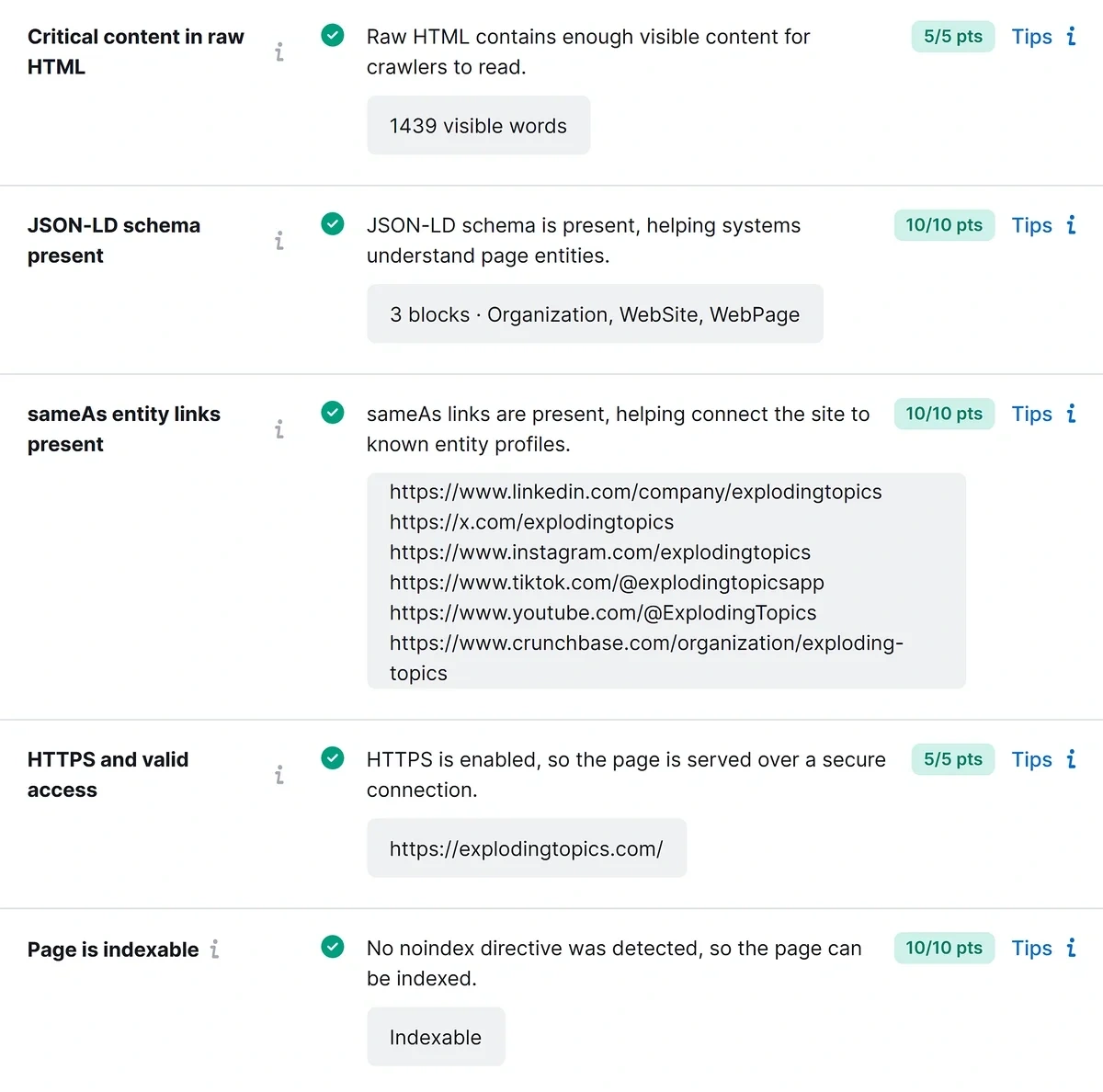
Task: Open Tips for sameAs entity links present
Action: pos(1031,414)
